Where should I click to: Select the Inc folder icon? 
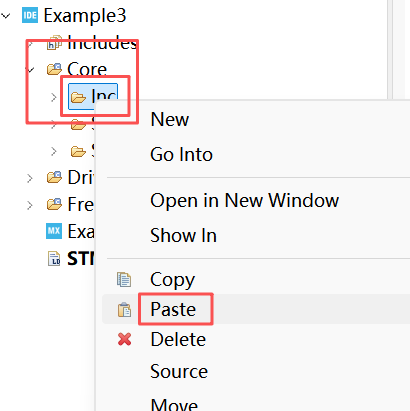point(79,97)
